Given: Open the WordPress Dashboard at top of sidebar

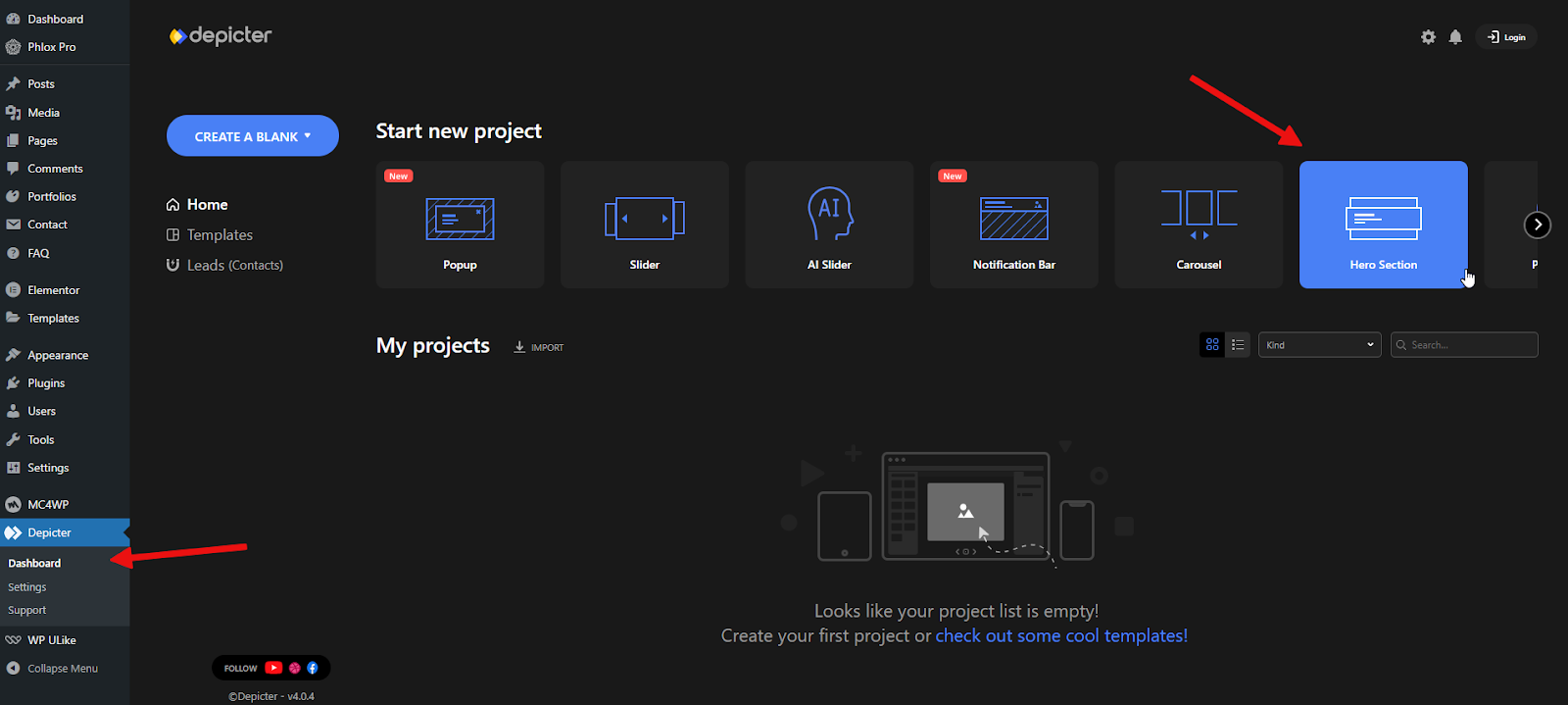Looking at the screenshot, I should pyautogui.click(x=65, y=19).
